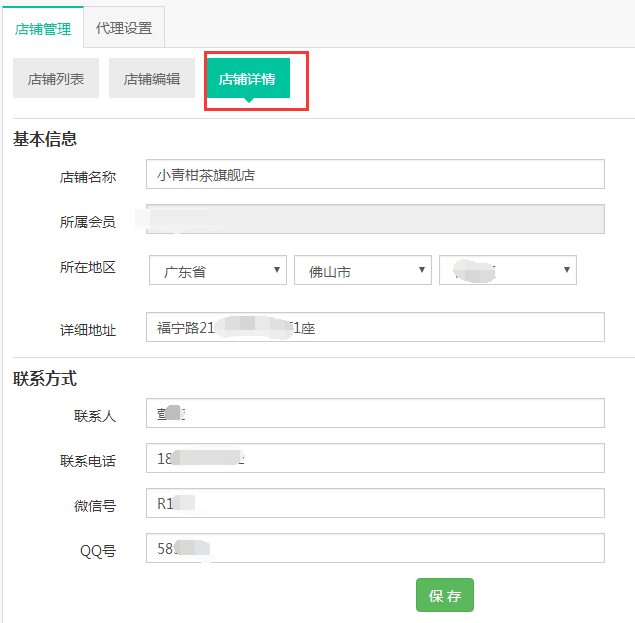
Task: Expand the district dropdown after 佛山市
Action: [508, 270]
